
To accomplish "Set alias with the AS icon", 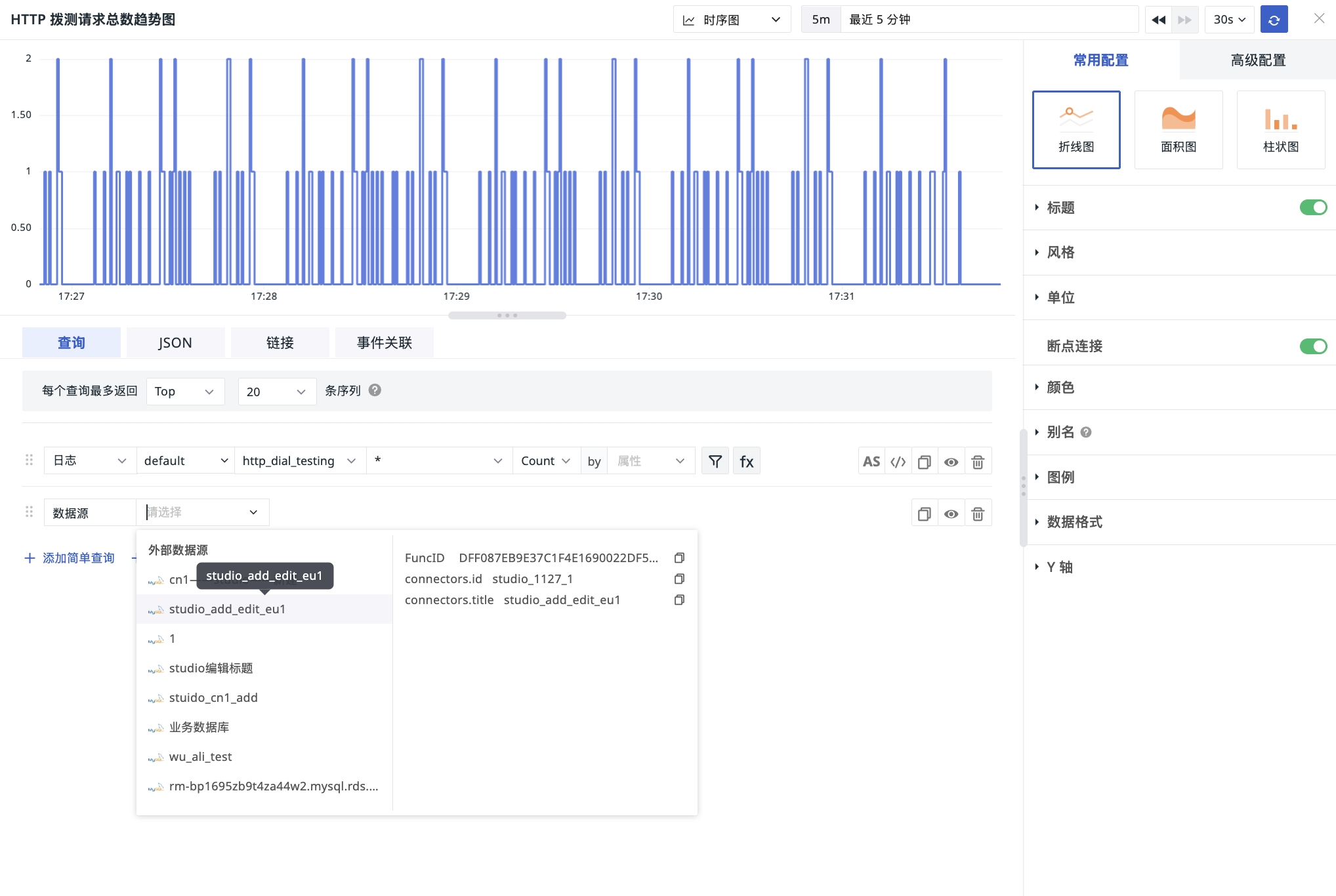I will tap(871, 461).
